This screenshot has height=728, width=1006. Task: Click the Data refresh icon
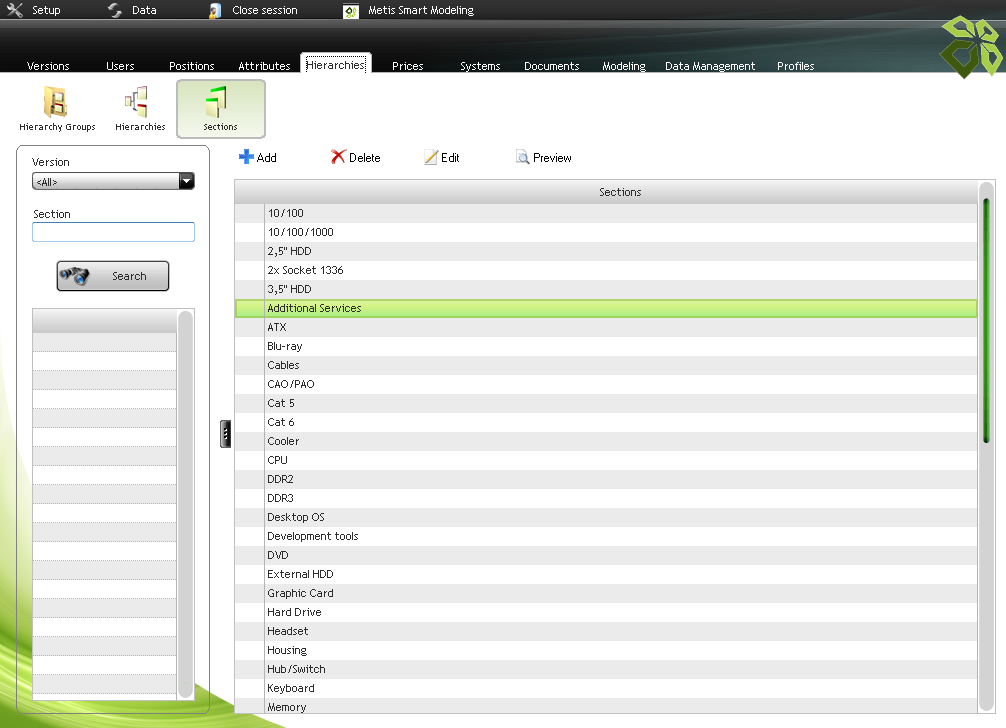click(115, 10)
